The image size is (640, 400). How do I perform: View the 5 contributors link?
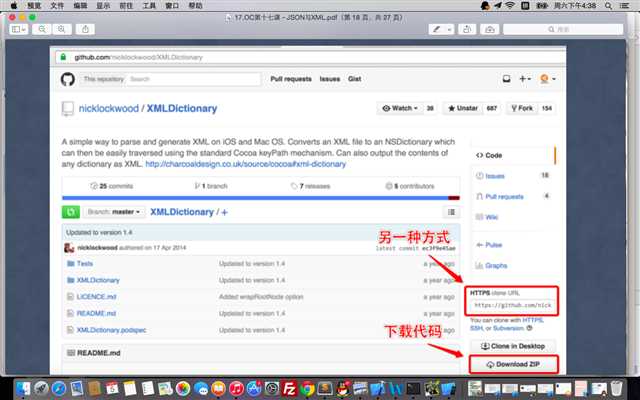click(410, 186)
